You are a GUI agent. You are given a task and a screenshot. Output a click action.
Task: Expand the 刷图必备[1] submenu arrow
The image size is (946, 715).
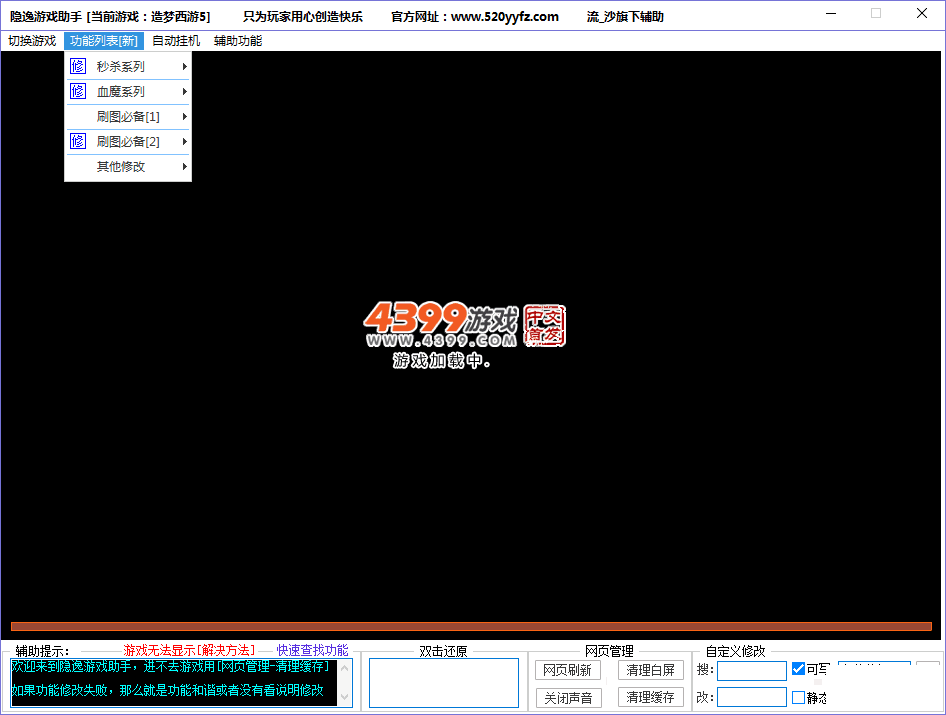click(x=185, y=116)
